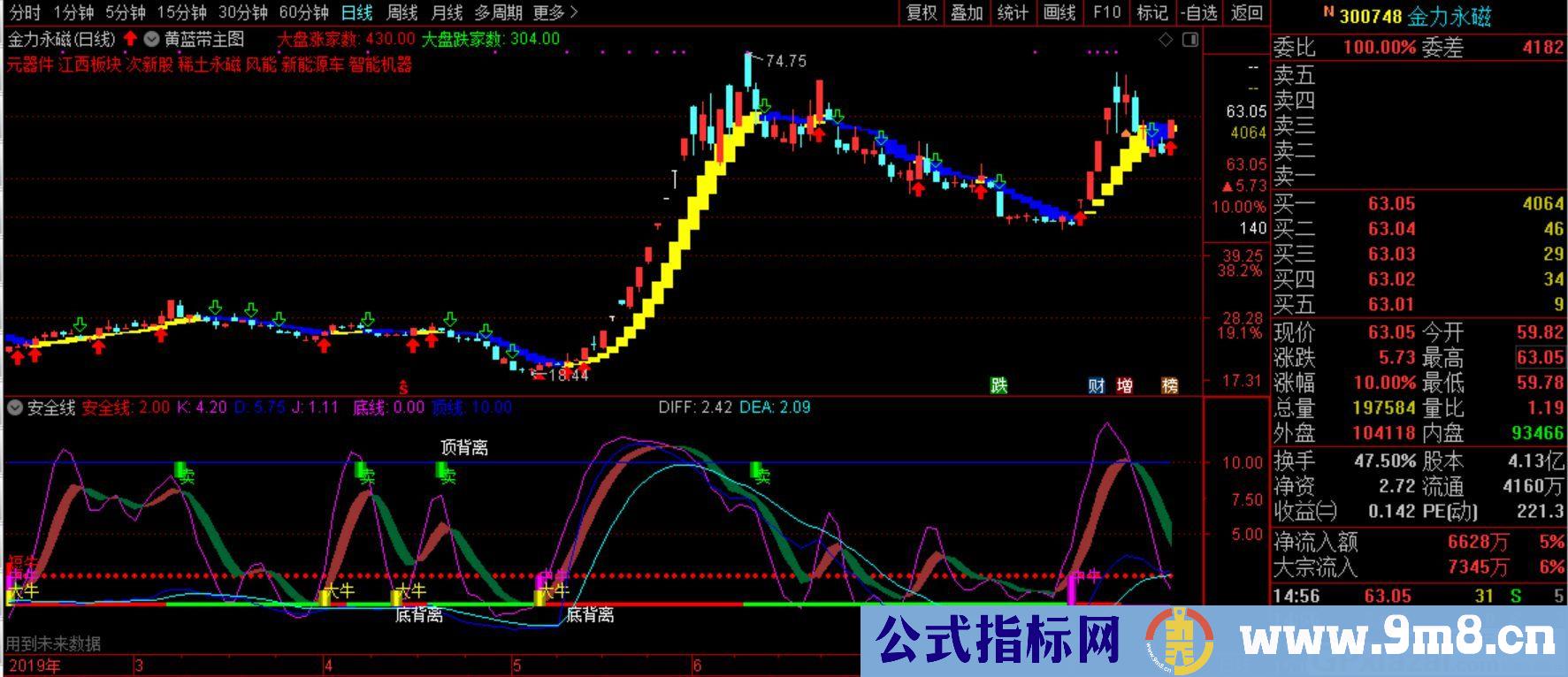Screen dimensions: 1568x677
Task: Toggle 自选 watchlist for this stock
Action: coord(1199,12)
